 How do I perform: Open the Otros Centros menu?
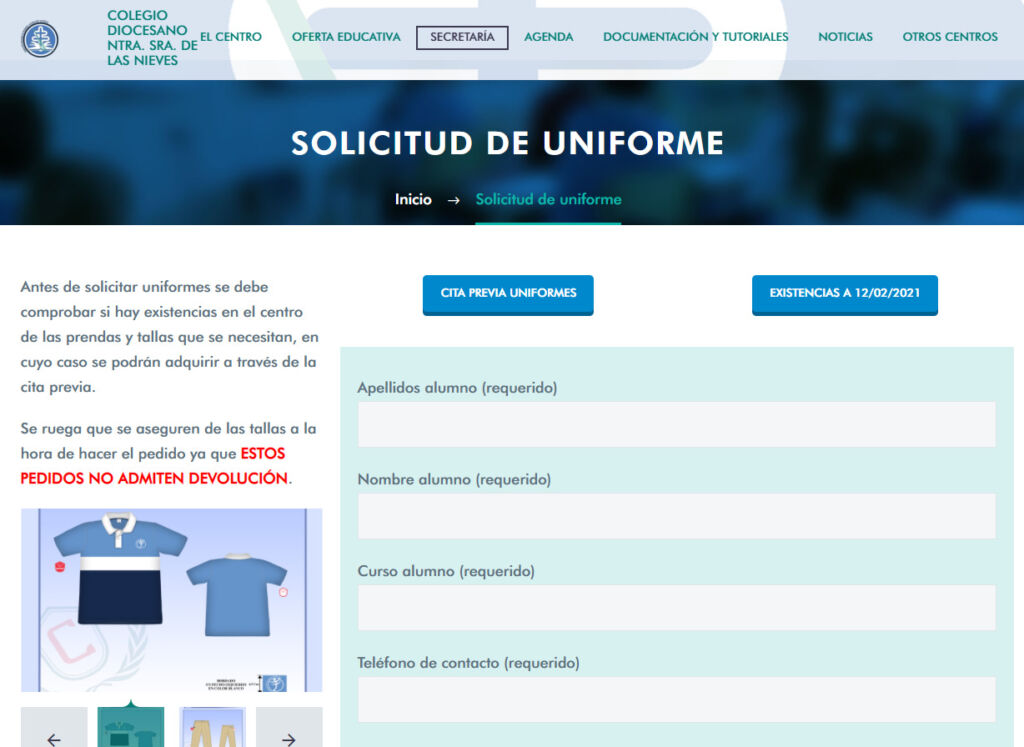pos(950,37)
